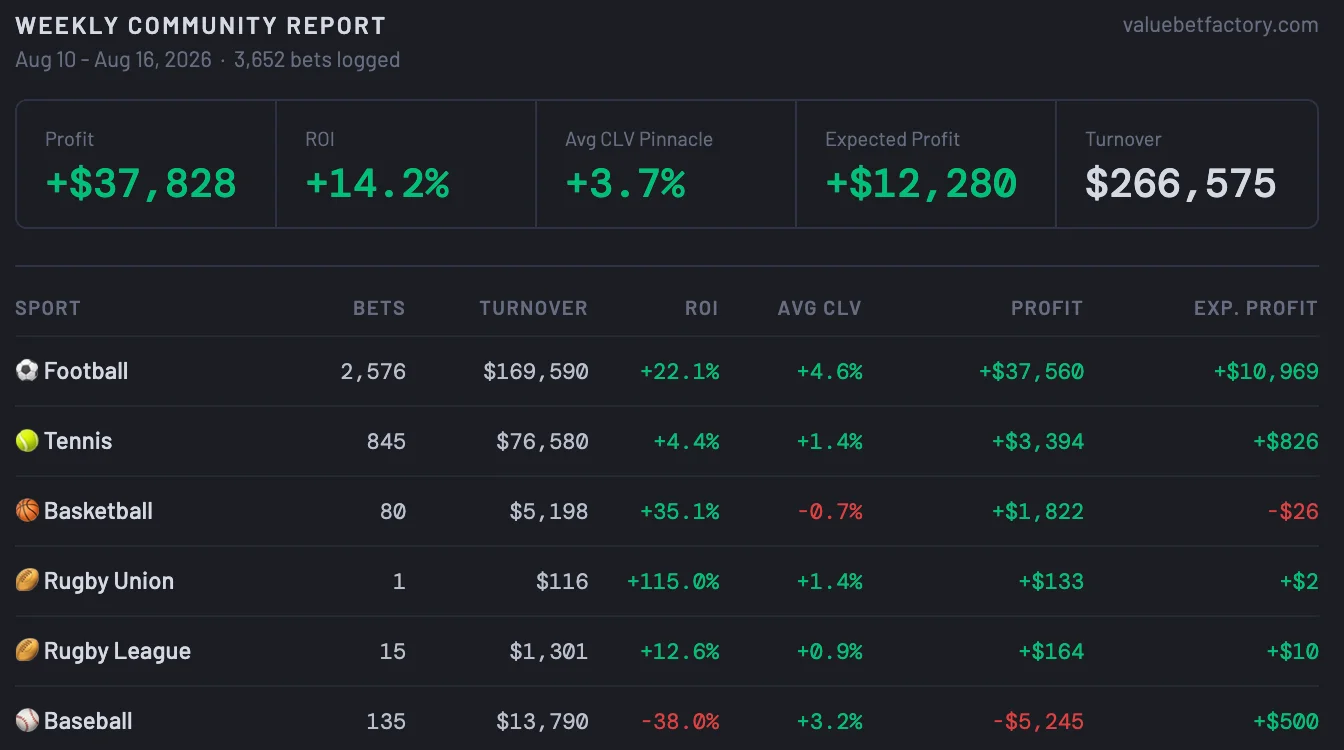This screenshot has height=750, width=1344.
Task: Click the Rugby League ball icon
Action: (x=27, y=651)
